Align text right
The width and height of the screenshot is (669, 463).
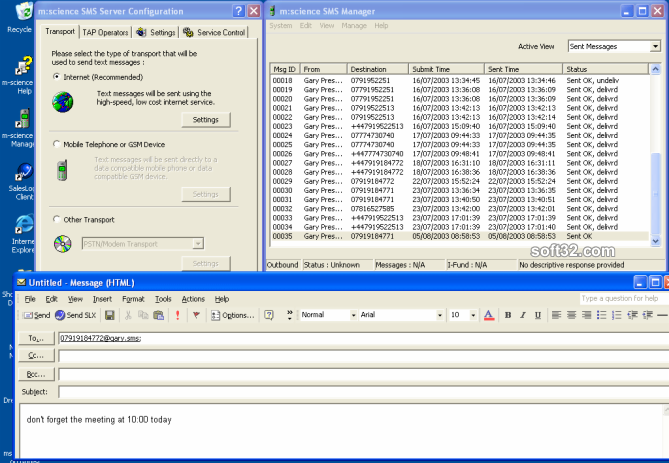pos(587,315)
